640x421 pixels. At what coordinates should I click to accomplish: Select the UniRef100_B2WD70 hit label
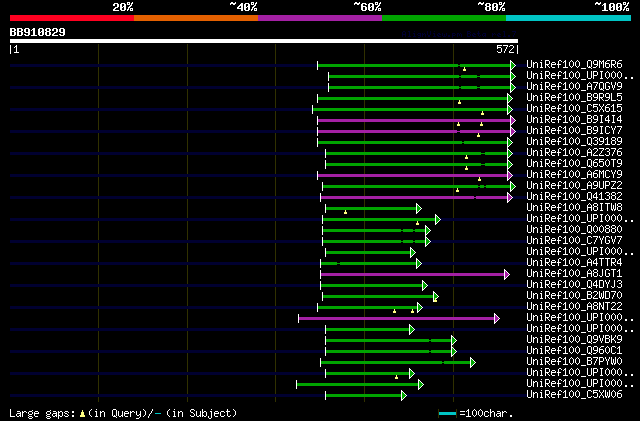click(574, 296)
